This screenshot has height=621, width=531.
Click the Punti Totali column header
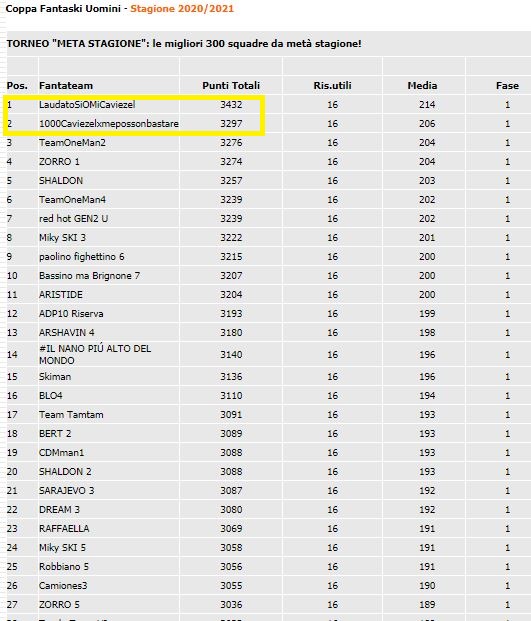[x=231, y=86]
